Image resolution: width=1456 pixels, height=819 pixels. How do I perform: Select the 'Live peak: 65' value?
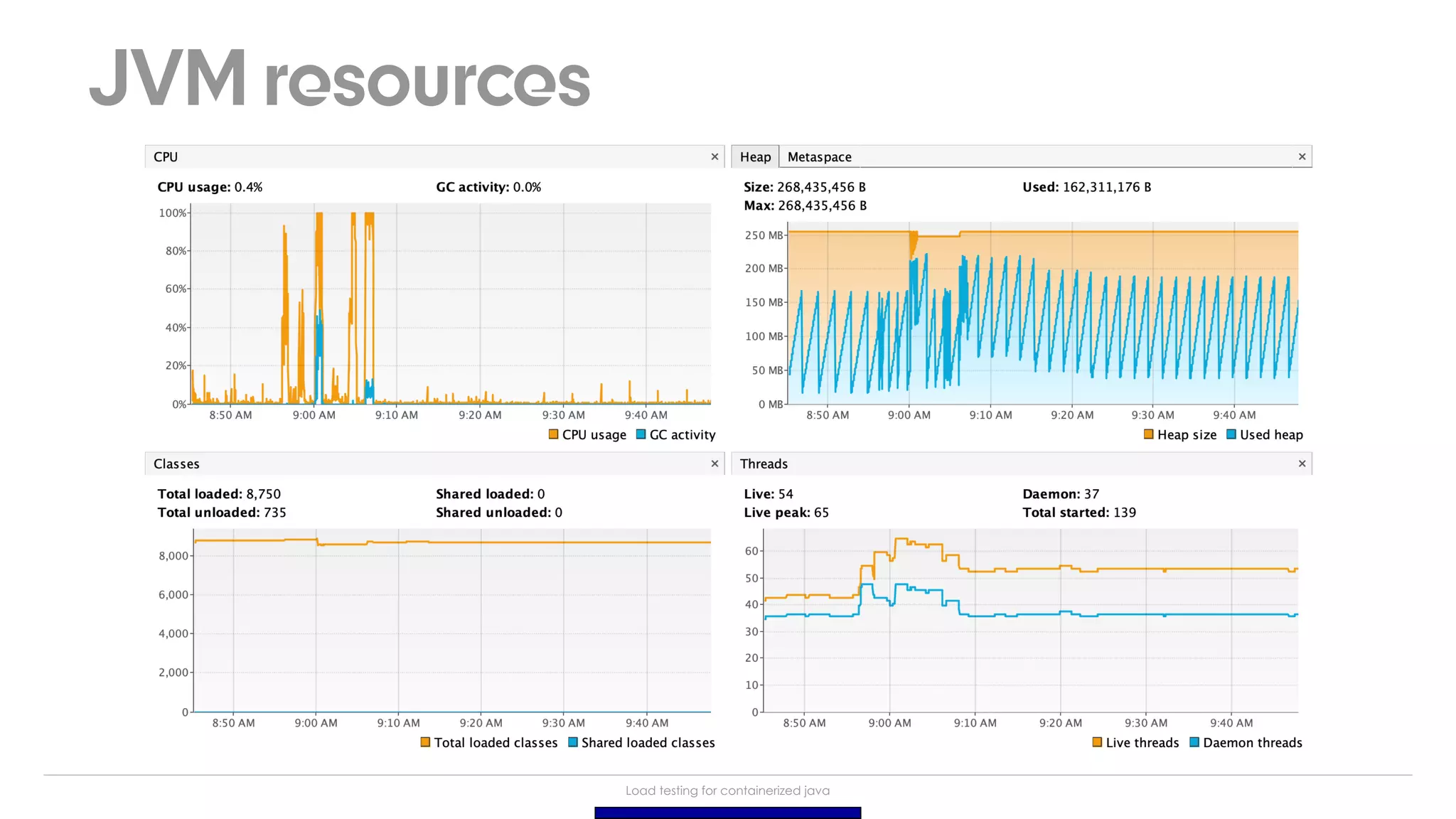coord(786,513)
